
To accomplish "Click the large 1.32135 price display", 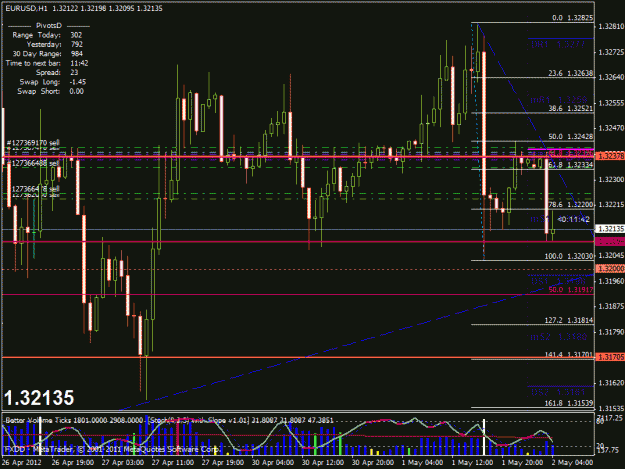I will pyautogui.click(x=39, y=398).
